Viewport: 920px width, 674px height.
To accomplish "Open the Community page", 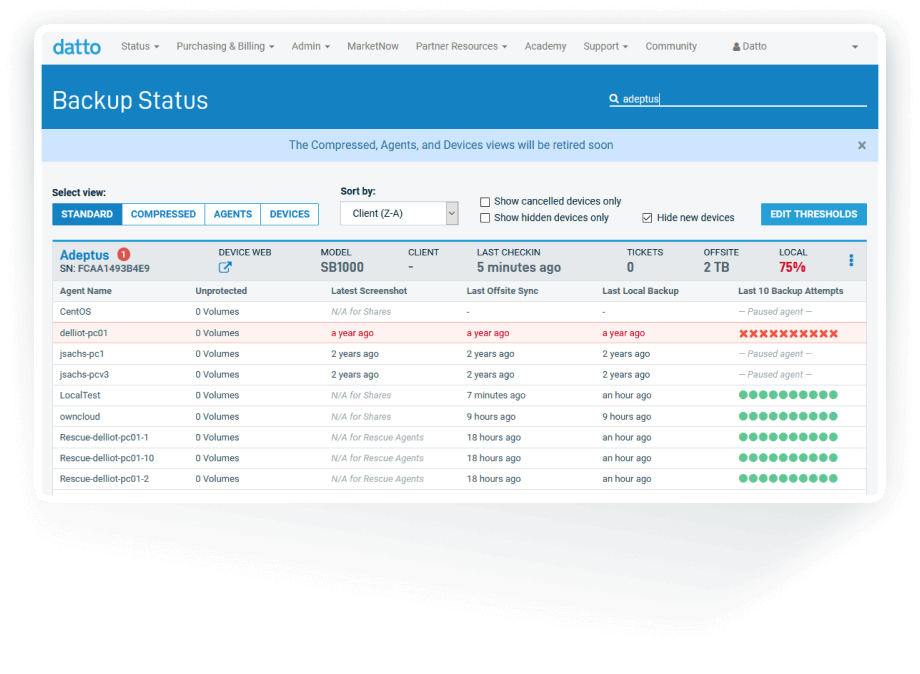I will pyautogui.click(x=671, y=46).
